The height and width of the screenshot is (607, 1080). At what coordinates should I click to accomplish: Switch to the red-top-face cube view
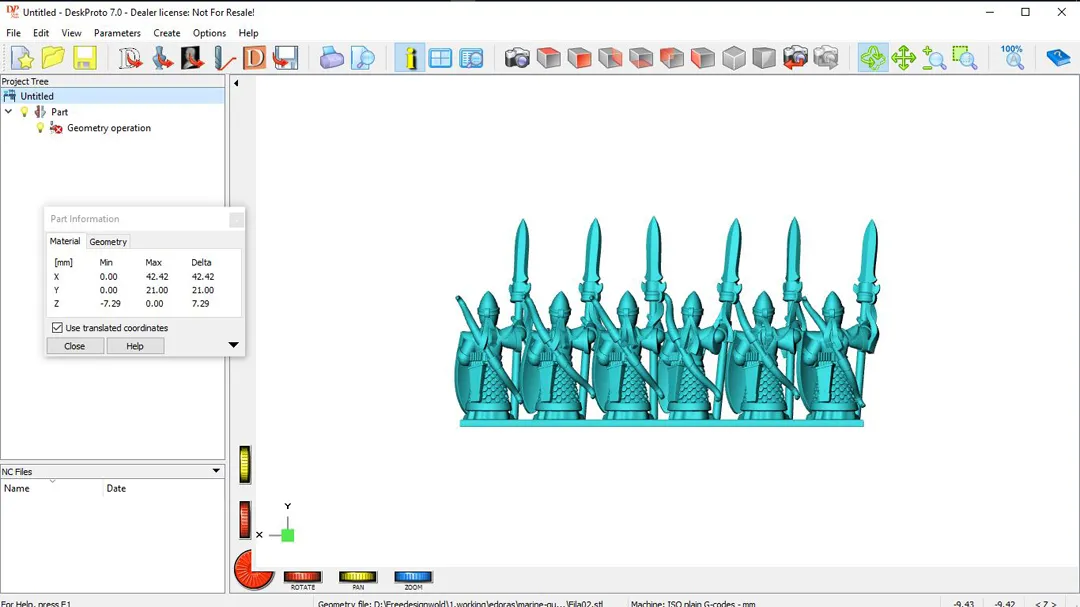pyautogui.click(x=548, y=58)
